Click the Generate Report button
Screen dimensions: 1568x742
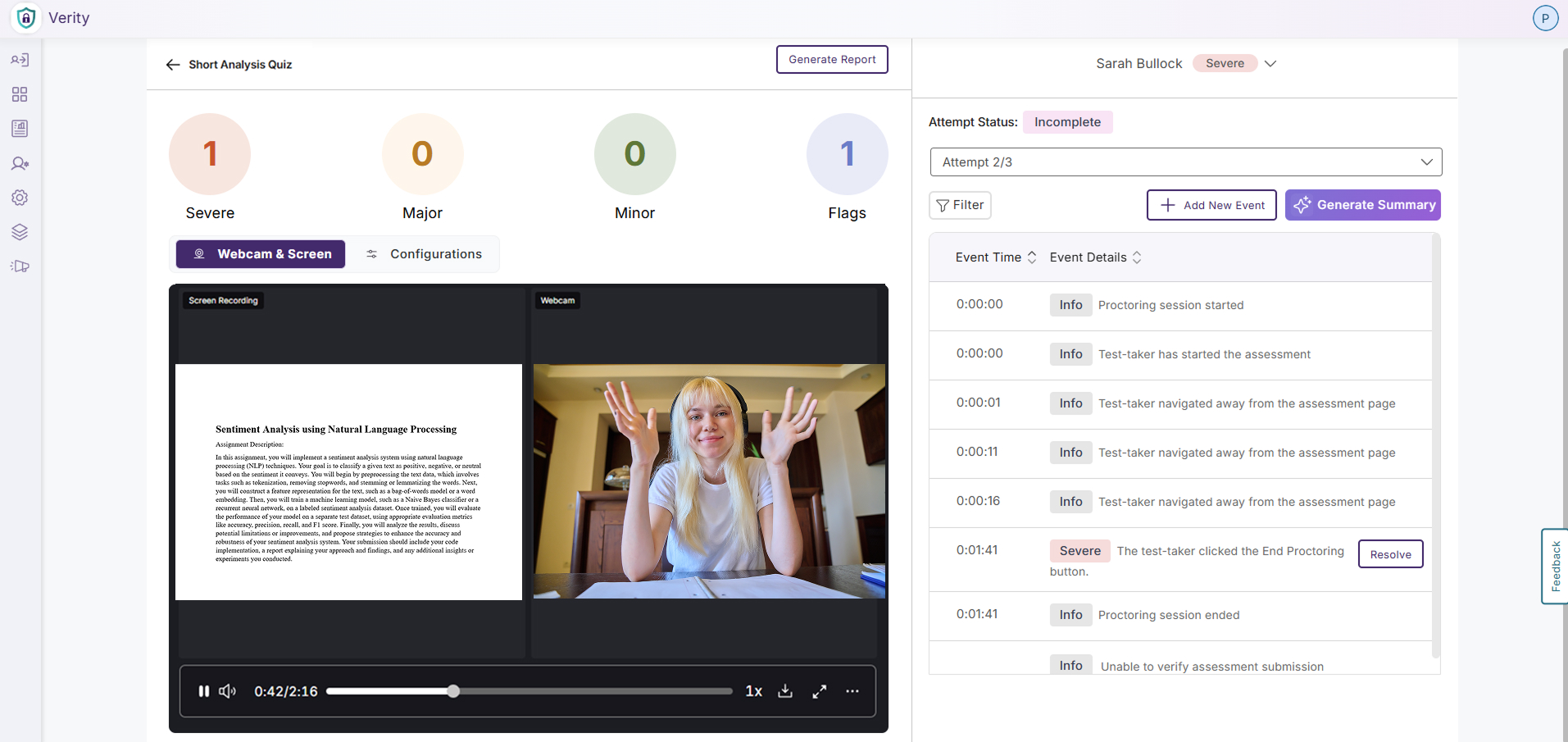click(832, 60)
